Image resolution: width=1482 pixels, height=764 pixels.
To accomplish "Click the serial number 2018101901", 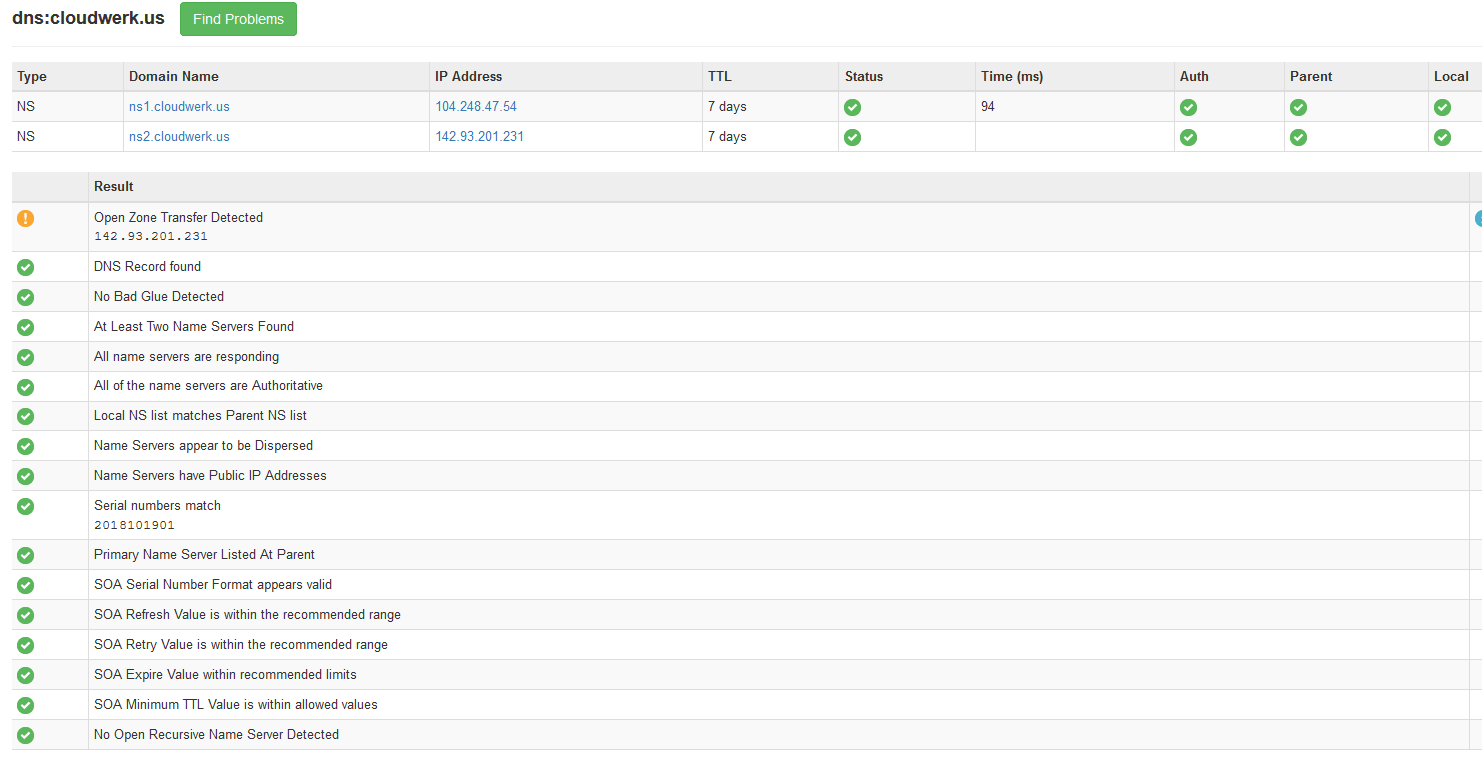I will coord(134,525).
